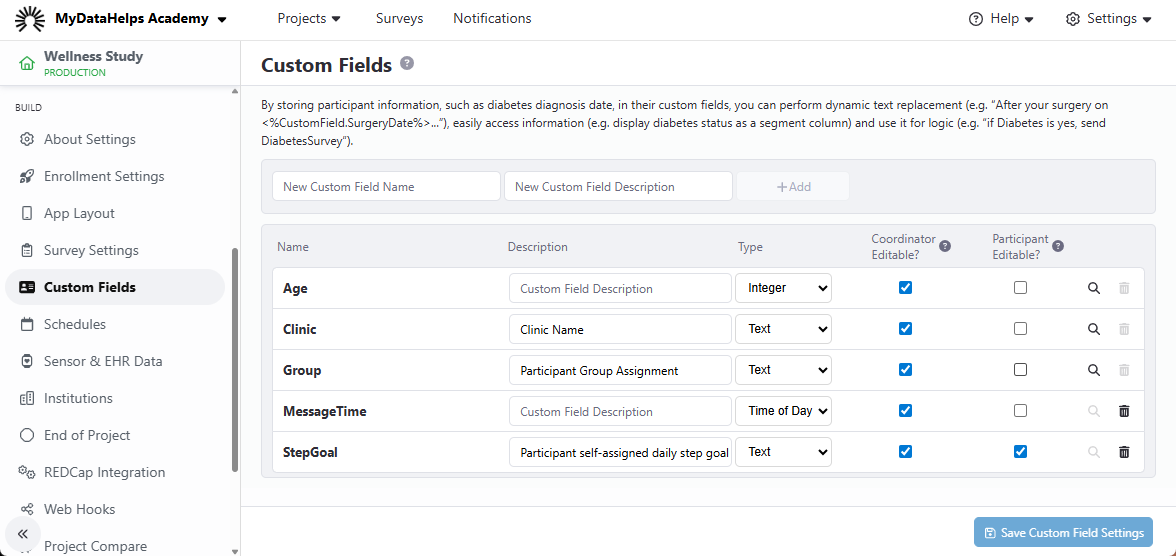Image resolution: width=1176 pixels, height=556 pixels.
Task: Open Schedules in the sidebar
Action: (75, 324)
